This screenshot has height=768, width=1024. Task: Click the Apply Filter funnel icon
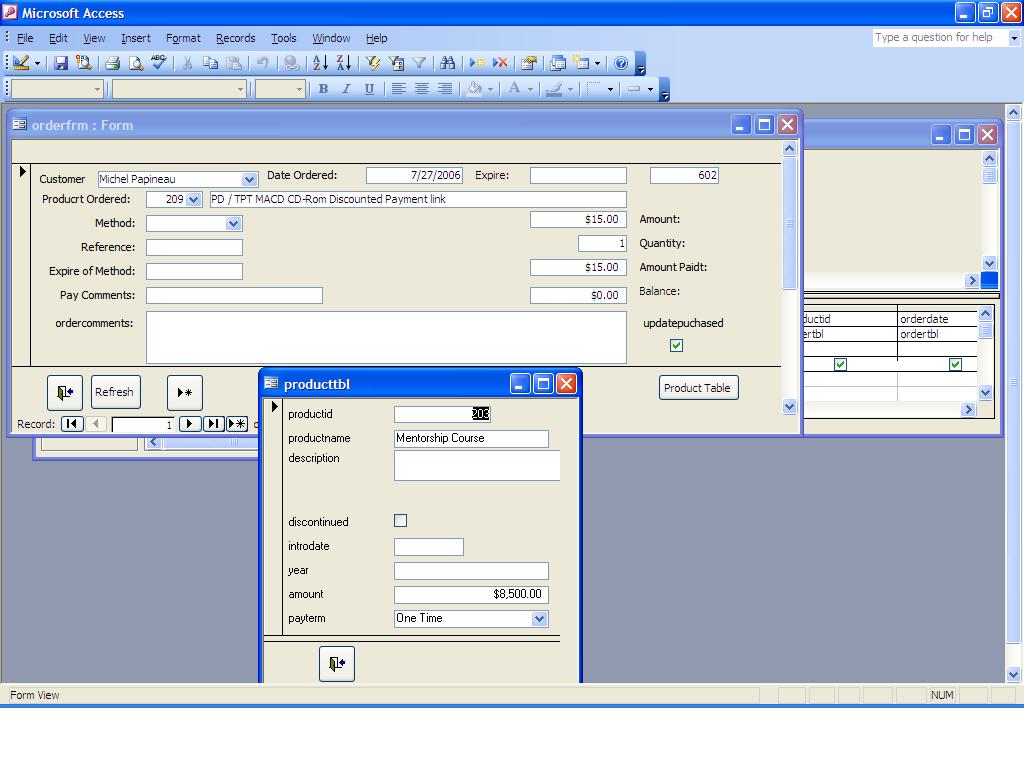[419, 63]
